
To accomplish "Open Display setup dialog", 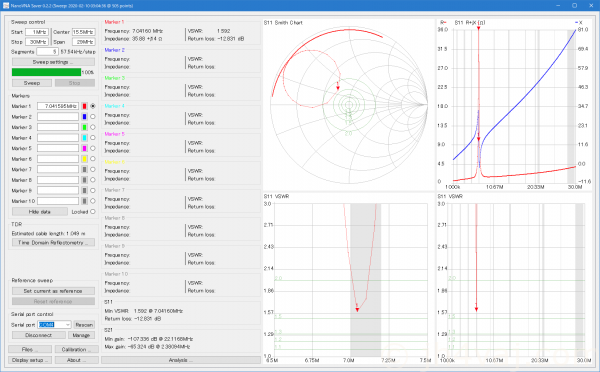I will [x=30, y=360].
